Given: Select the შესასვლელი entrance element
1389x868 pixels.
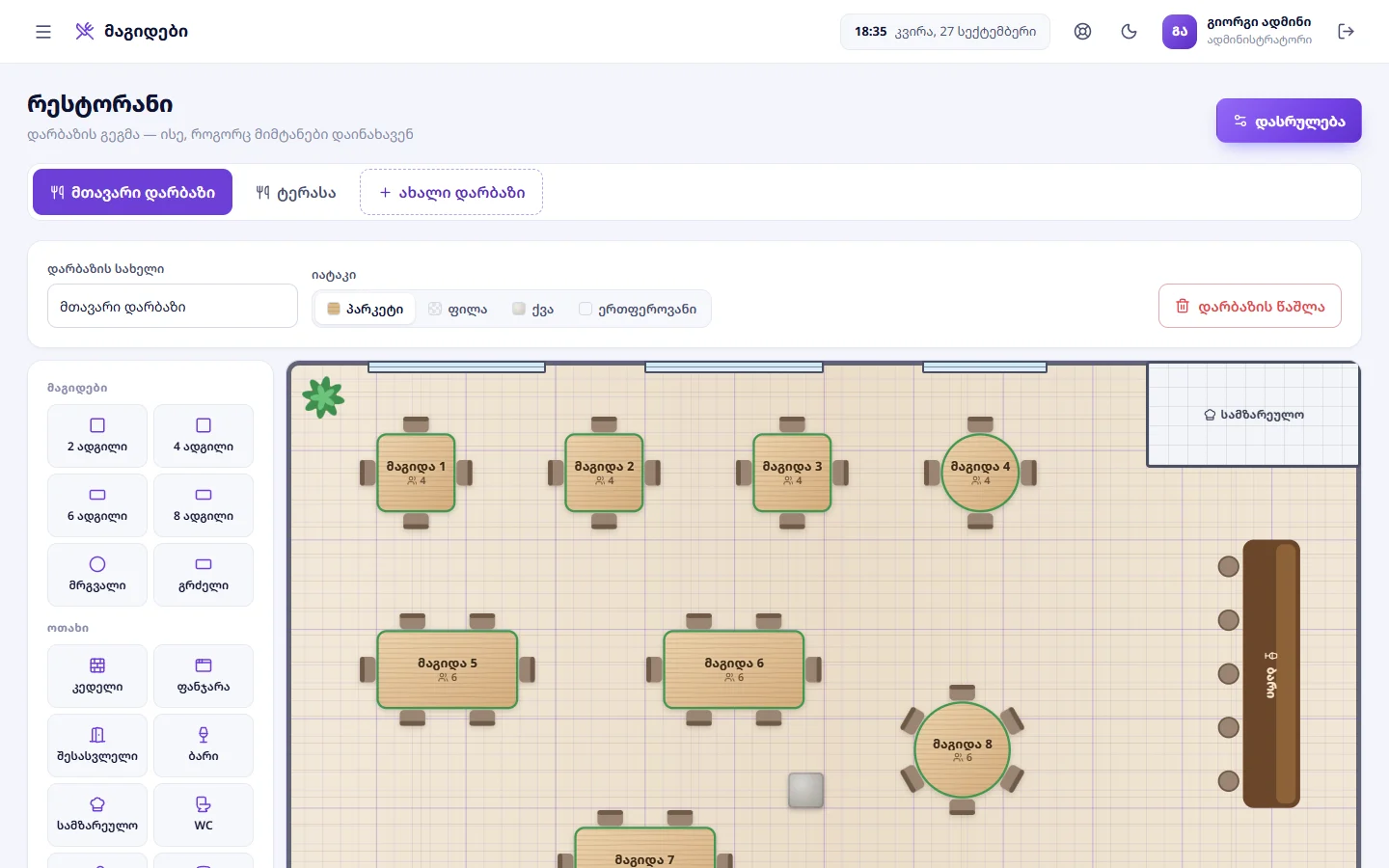Looking at the screenshot, I should [97, 746].
